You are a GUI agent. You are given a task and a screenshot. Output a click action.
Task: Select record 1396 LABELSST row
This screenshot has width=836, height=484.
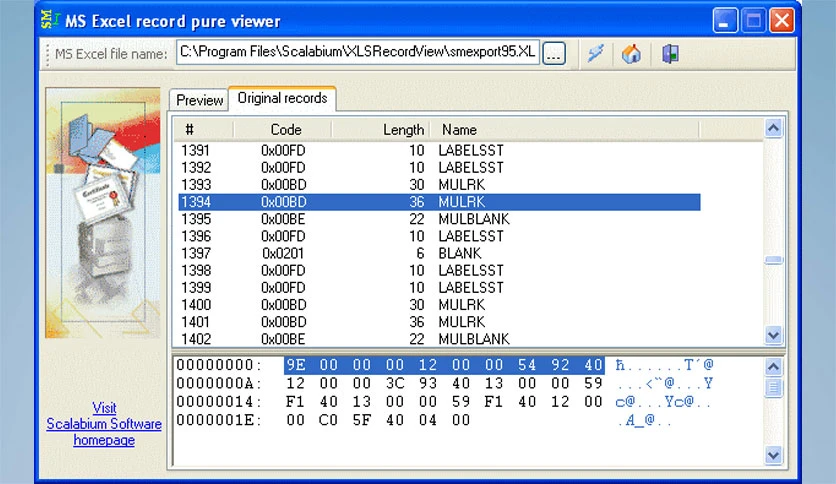click(x=439, y=236)
